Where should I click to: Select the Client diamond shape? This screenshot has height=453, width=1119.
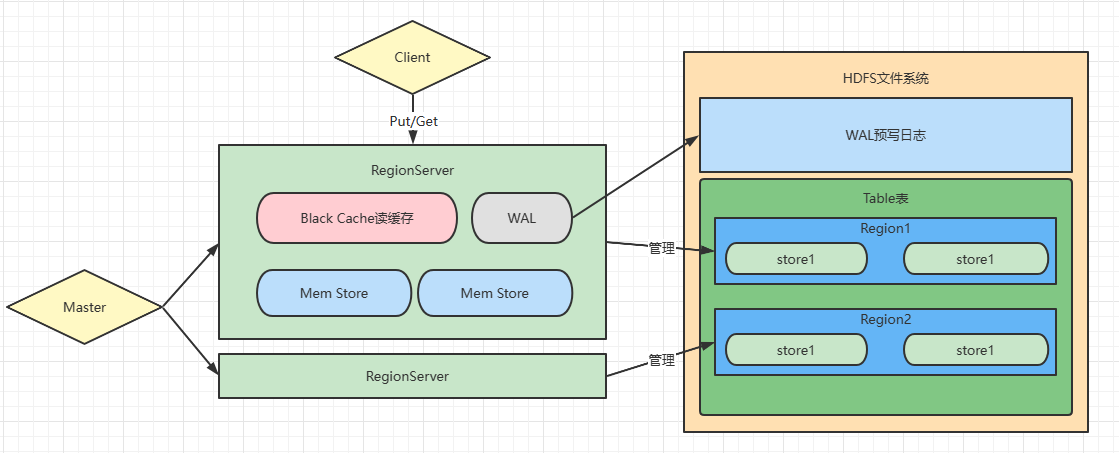point(412,58)
